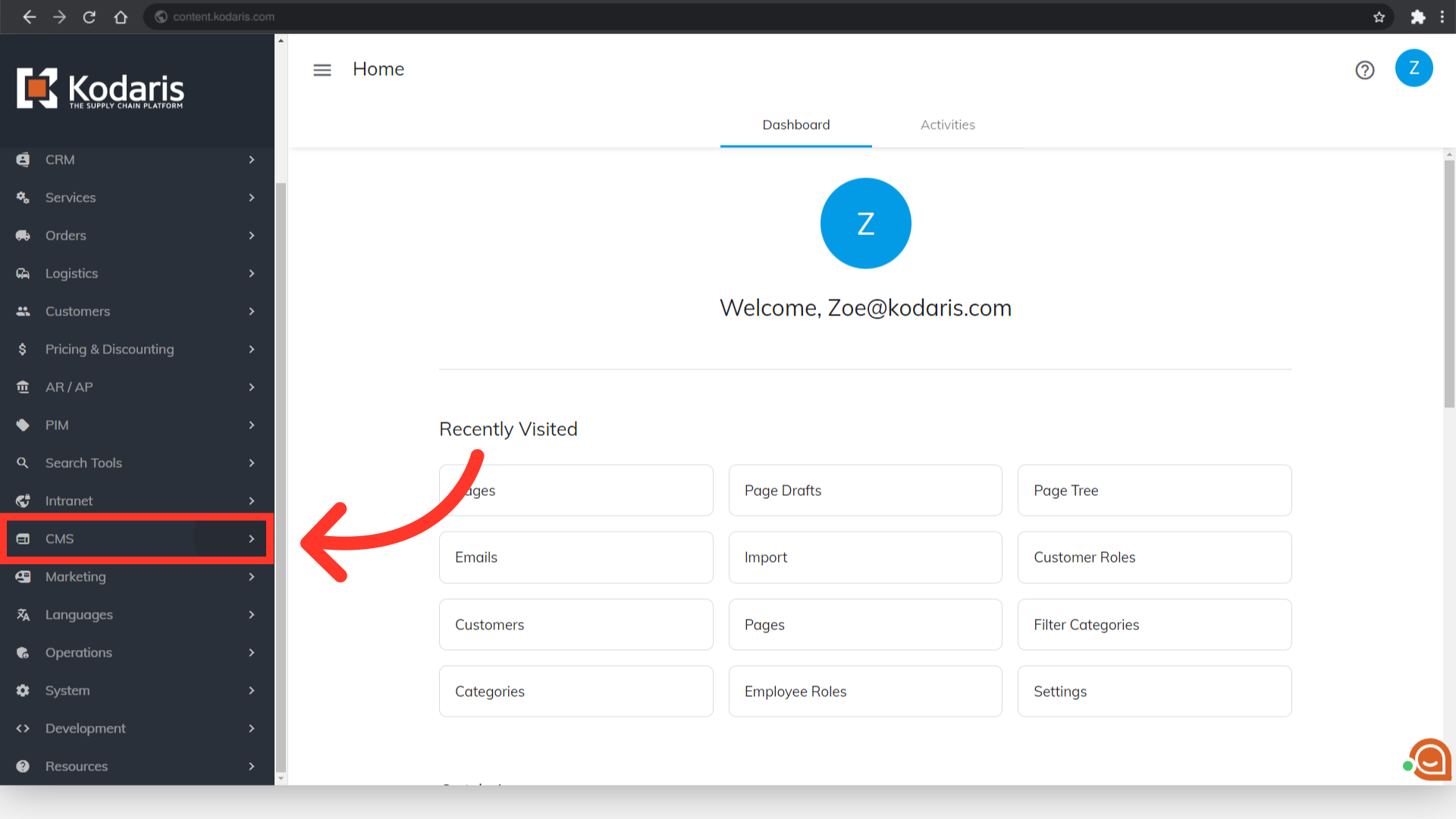This screenshot has width=1456, height=819.
Task: Click the Z user avatar in header
Action: click(1414, 68)
